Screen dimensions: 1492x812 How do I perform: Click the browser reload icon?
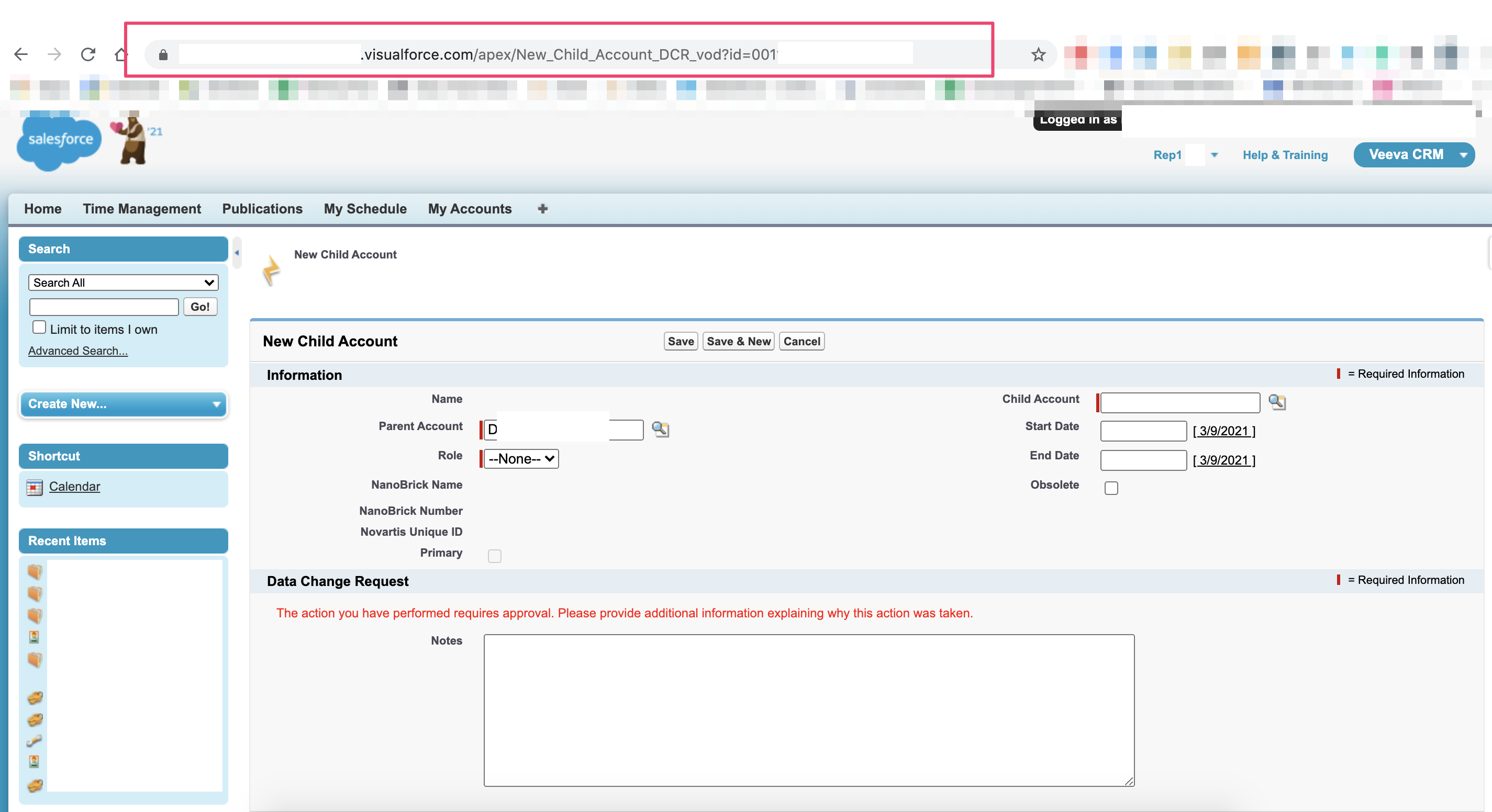click(88, 54)
